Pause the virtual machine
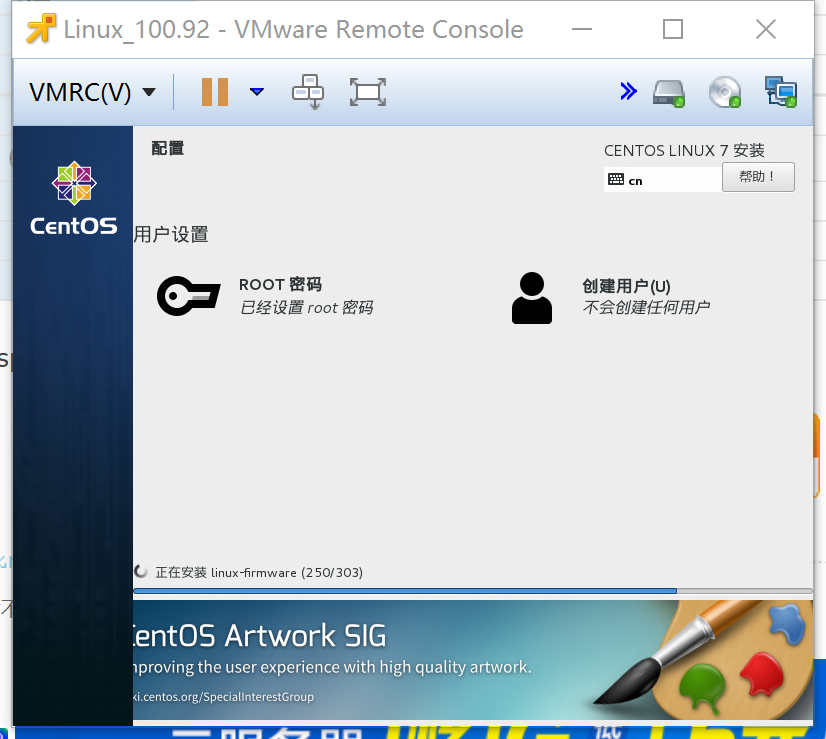Viewport: 826px width, 739px height. coord(215,92)
